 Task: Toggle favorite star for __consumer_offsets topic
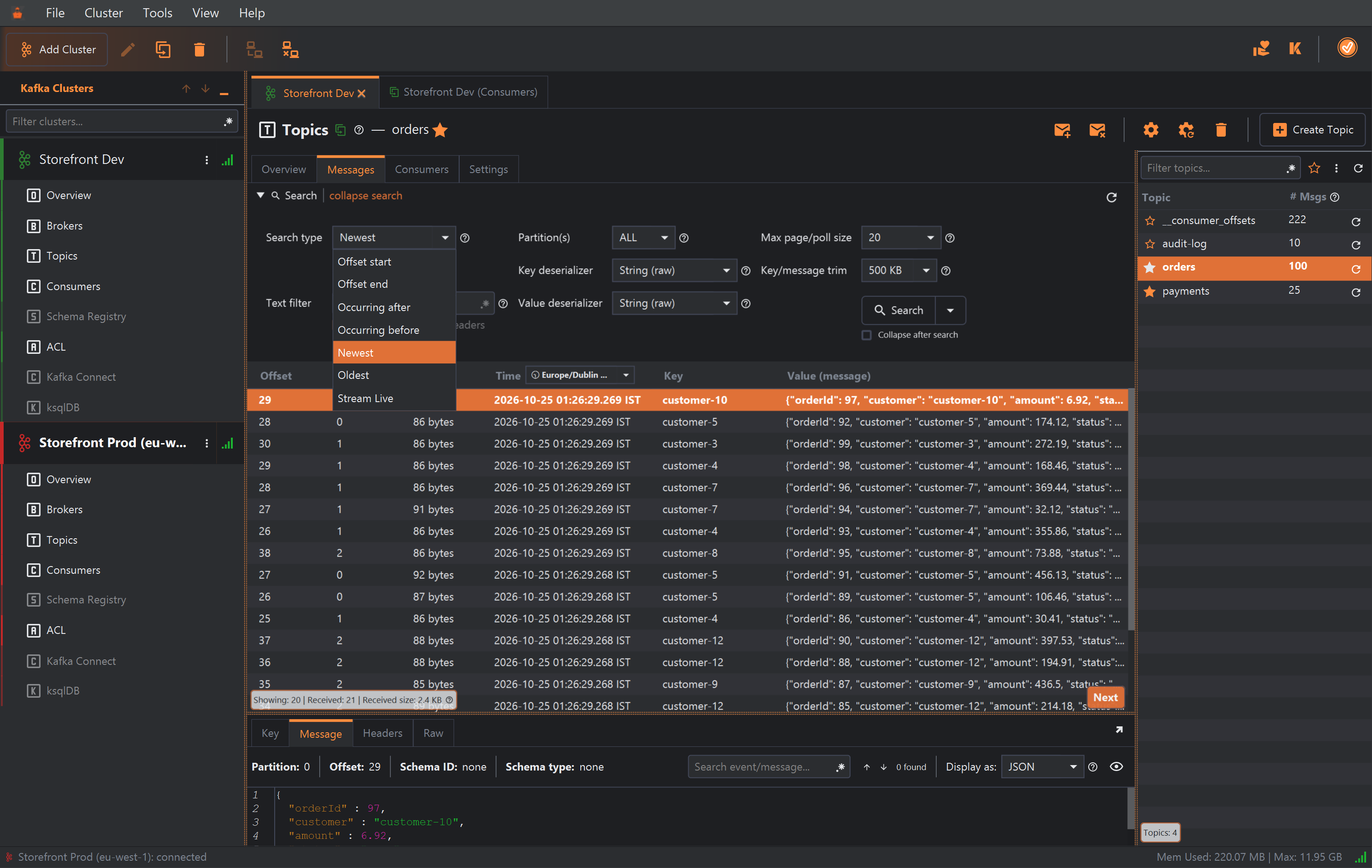pyautogui.click(x=1150, y=221)
